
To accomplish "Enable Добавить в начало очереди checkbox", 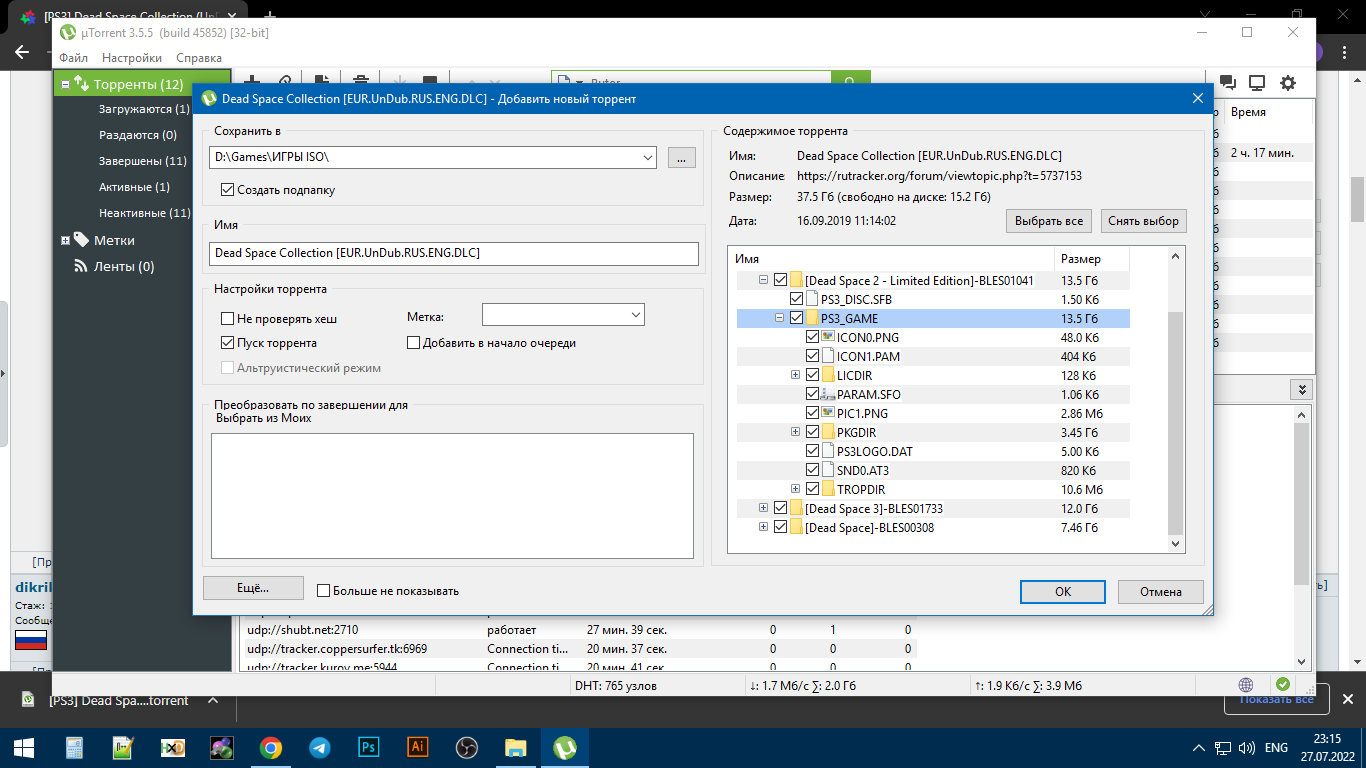I will point(414,343).
